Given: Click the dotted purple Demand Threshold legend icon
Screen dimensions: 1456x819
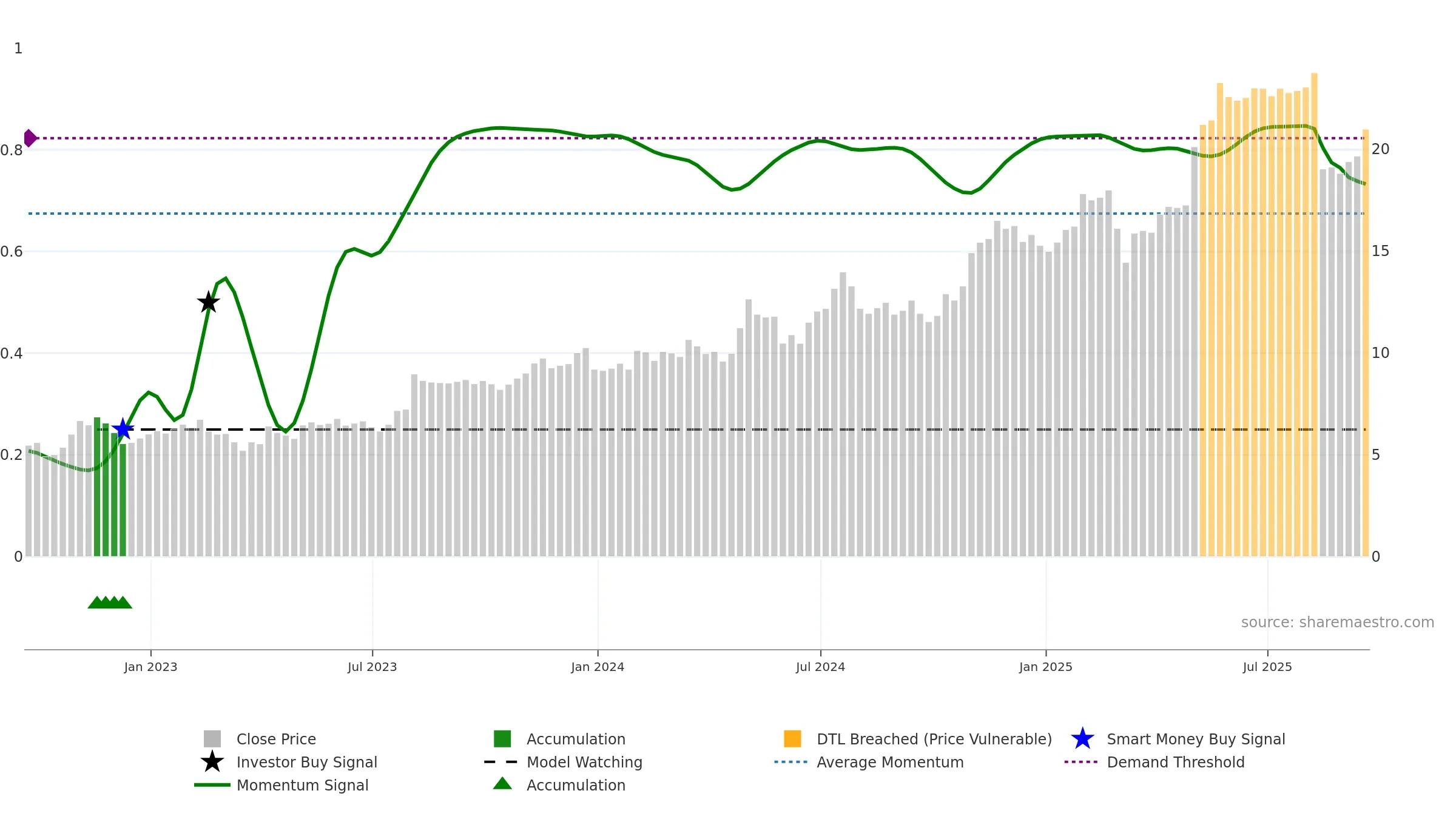Looking at the screenshot, I should 1081,762.
